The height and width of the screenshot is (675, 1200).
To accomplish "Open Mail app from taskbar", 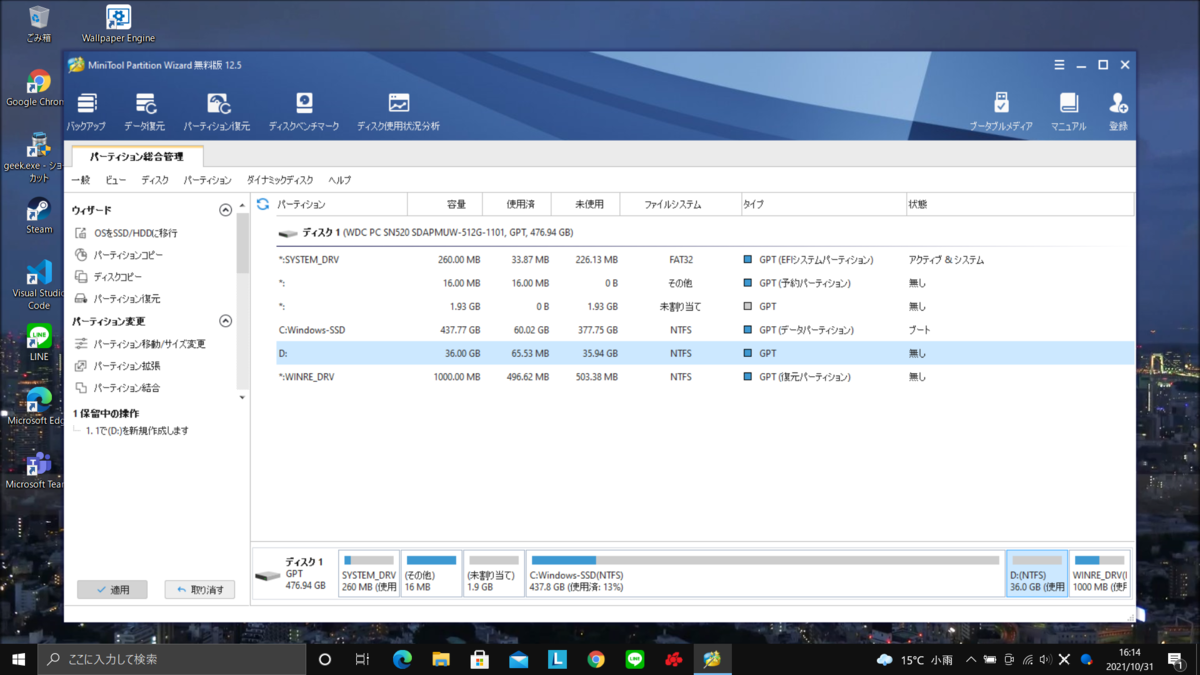I will pyautogui.click(x=518, y=659).
